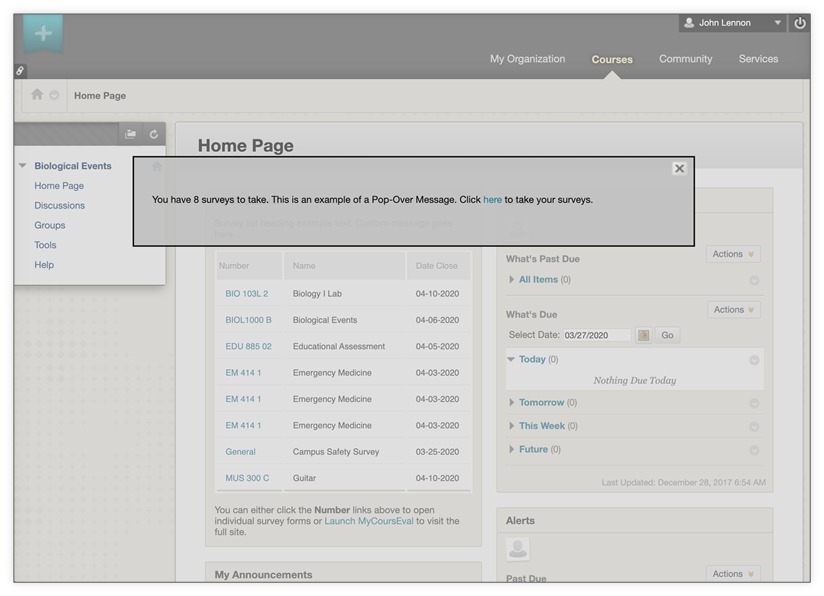Click the home icon in breadcrumb

(37, 95)
